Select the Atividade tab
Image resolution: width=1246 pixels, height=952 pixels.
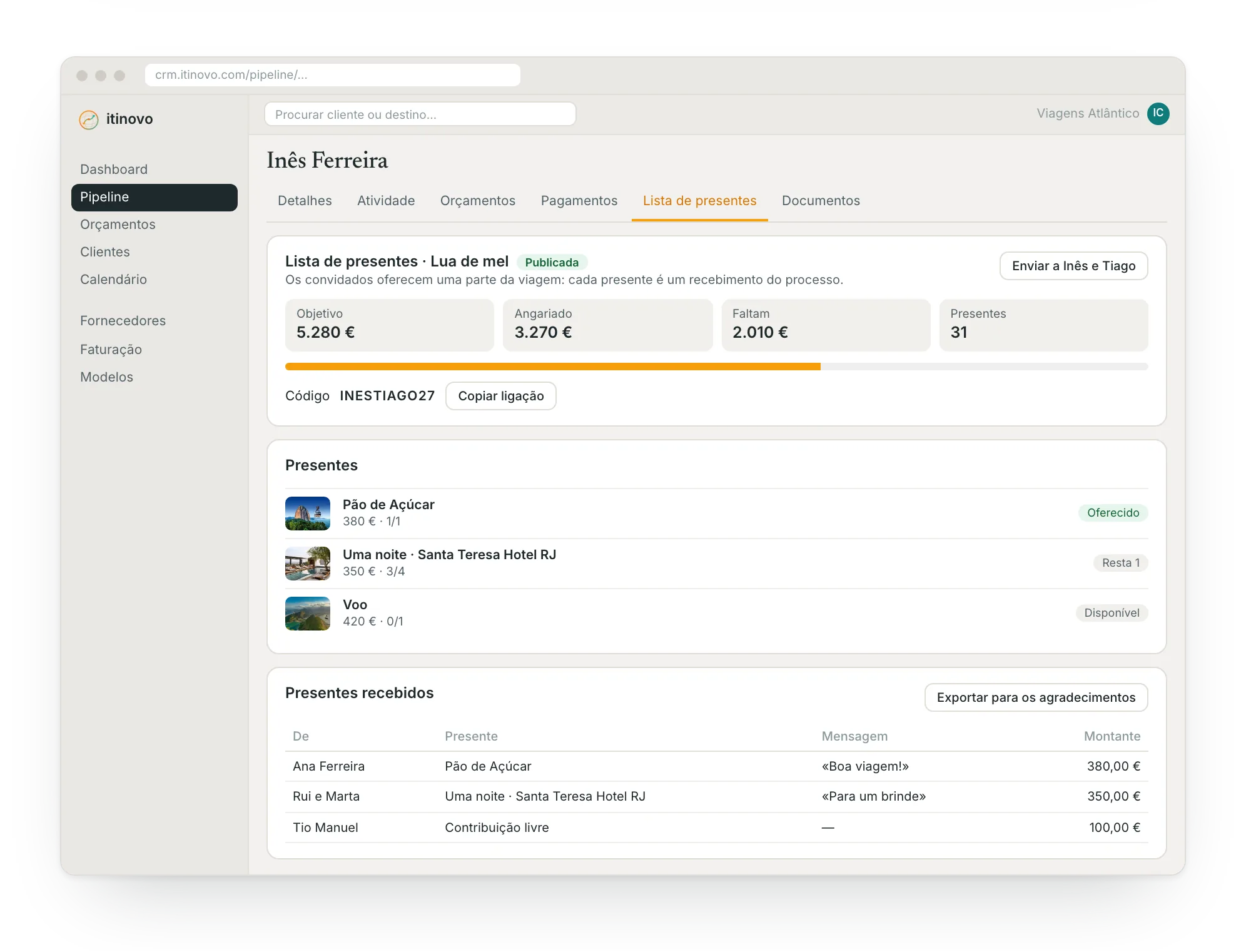pyautogui.click(x=386, y=201)
